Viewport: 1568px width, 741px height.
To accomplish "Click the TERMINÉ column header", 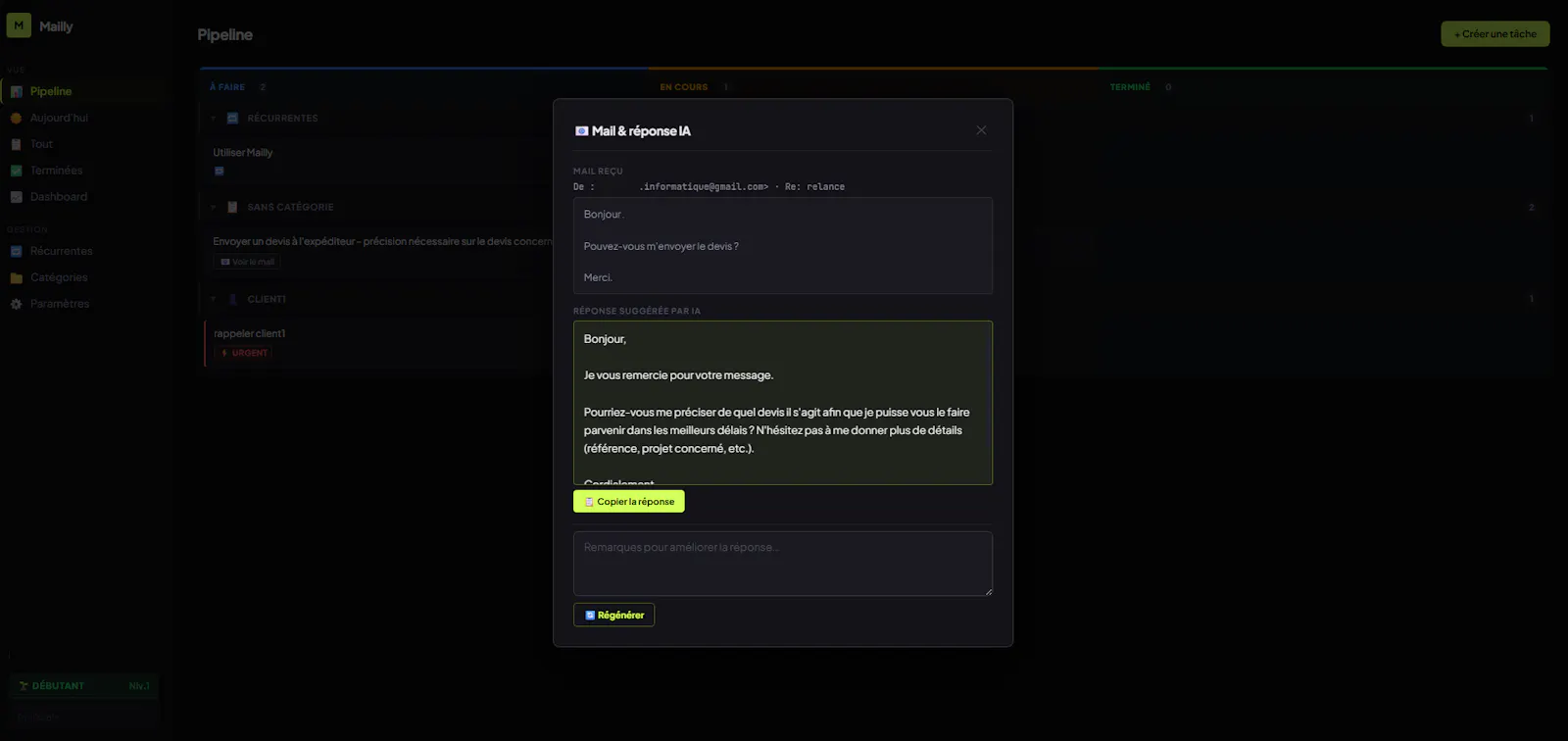I will pos(1130,87).
